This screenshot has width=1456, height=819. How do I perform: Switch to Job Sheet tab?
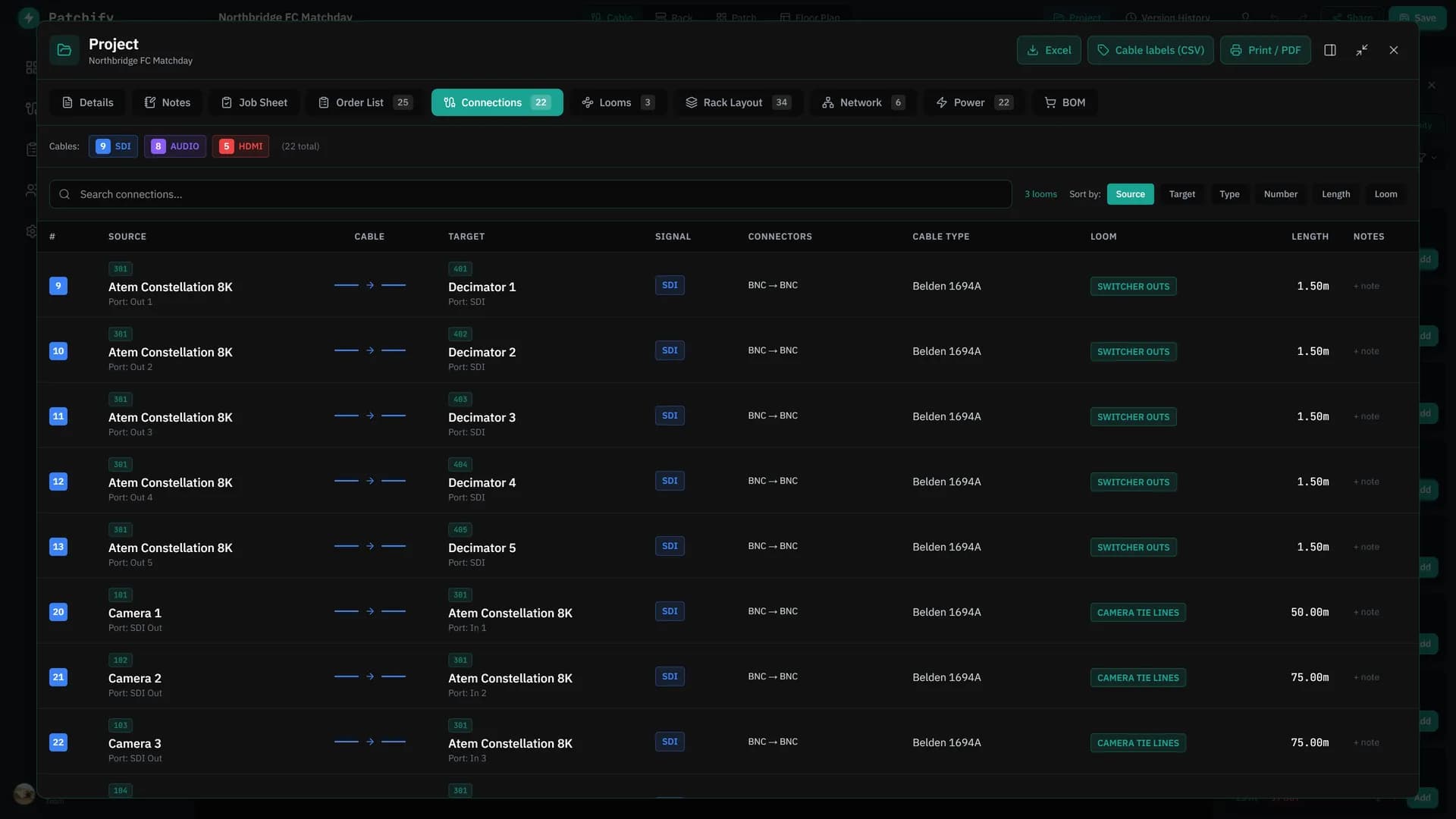pyautogui.click(x=254, y=102)
